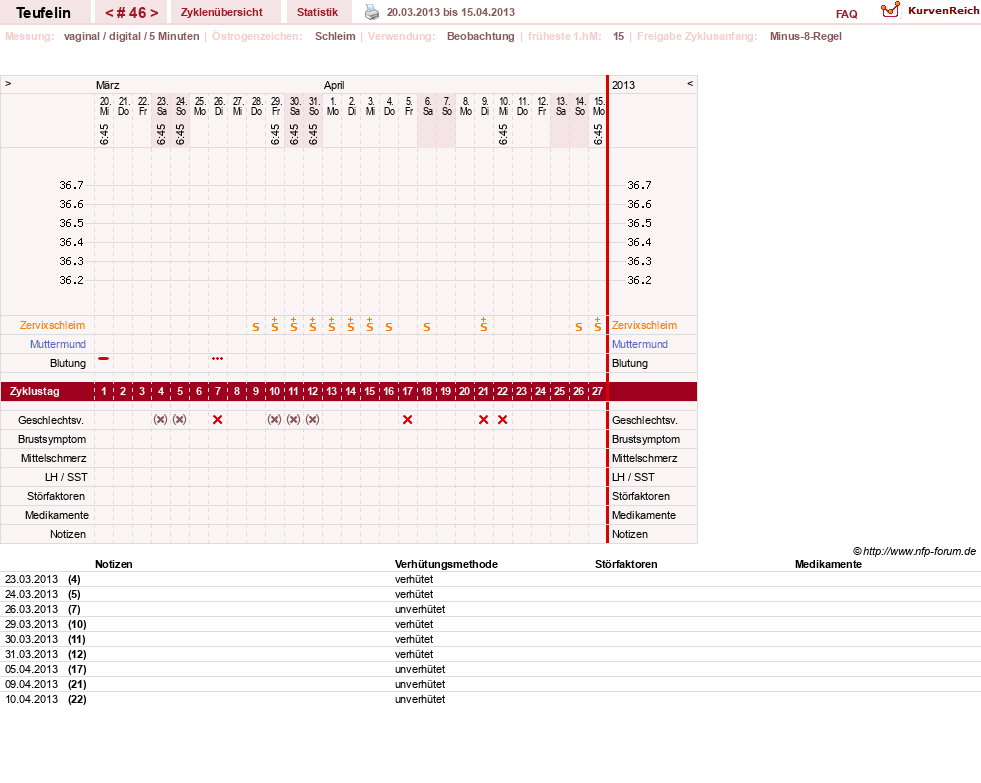981x783 pixels.
Task: Click 'unverhütet' for 09.04.2013
Action: click(420, 684)
